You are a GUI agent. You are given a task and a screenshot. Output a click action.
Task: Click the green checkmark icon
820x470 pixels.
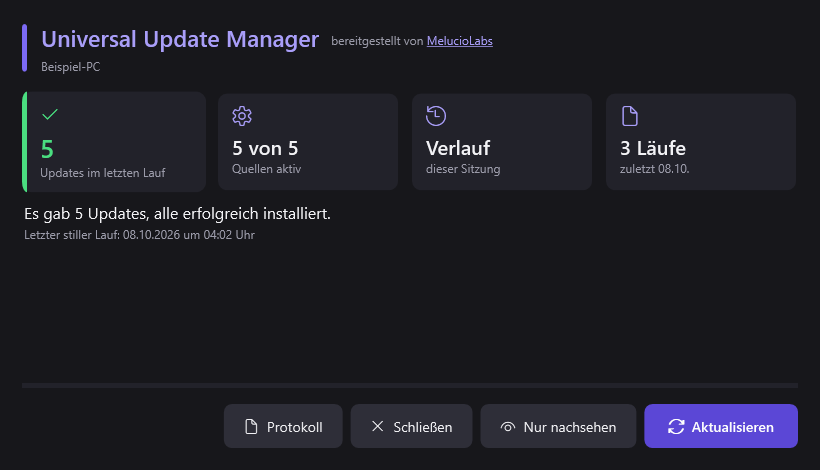[x=50, y=114]
